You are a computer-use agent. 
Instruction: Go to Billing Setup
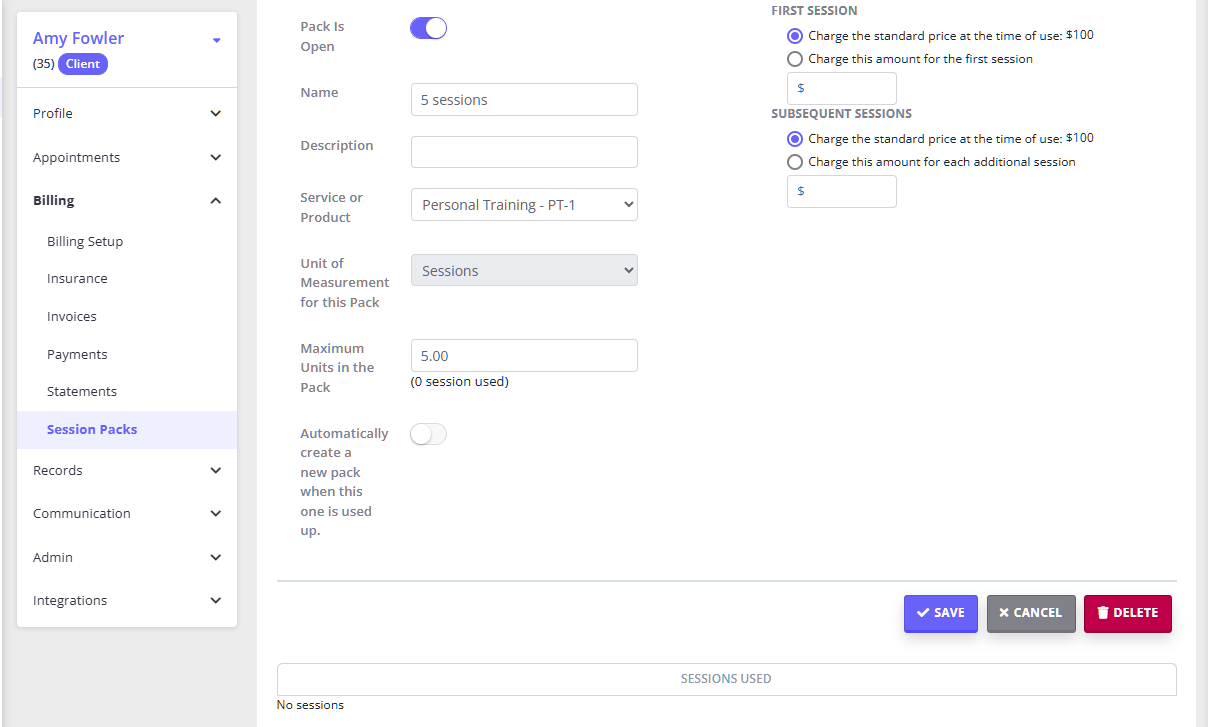85,242
